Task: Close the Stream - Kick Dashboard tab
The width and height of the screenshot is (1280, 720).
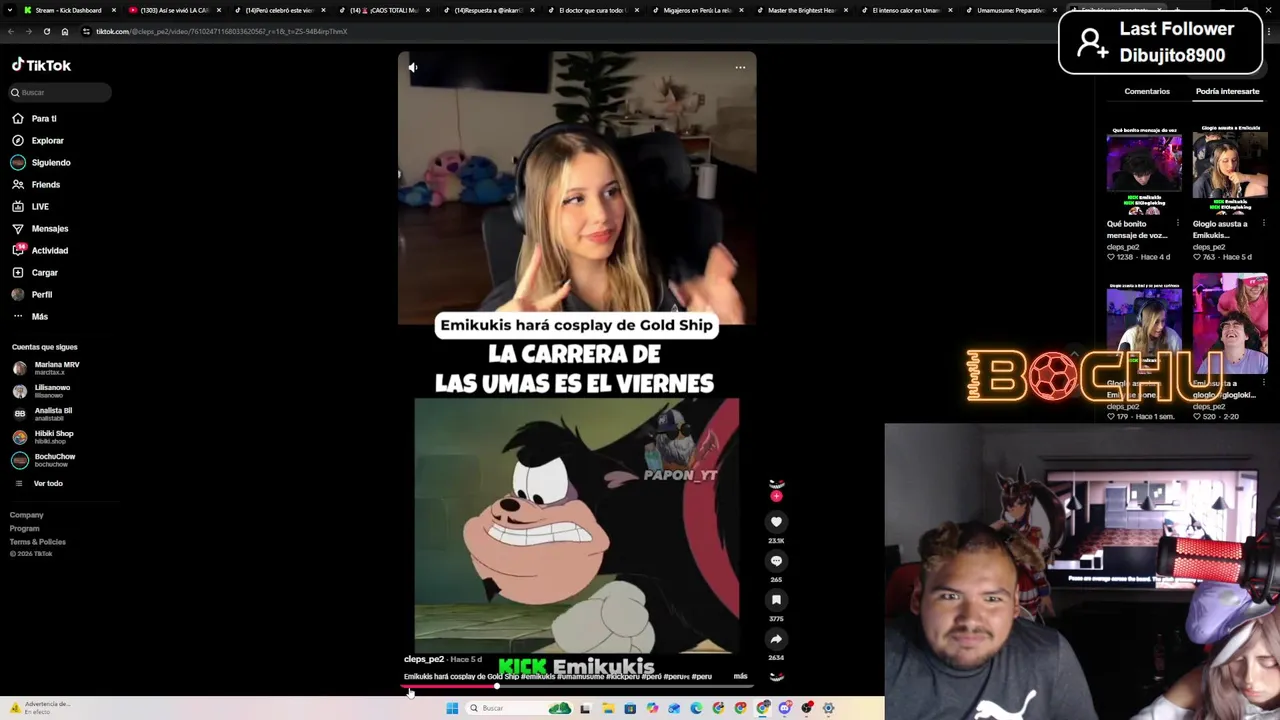Action: point(114,10)
